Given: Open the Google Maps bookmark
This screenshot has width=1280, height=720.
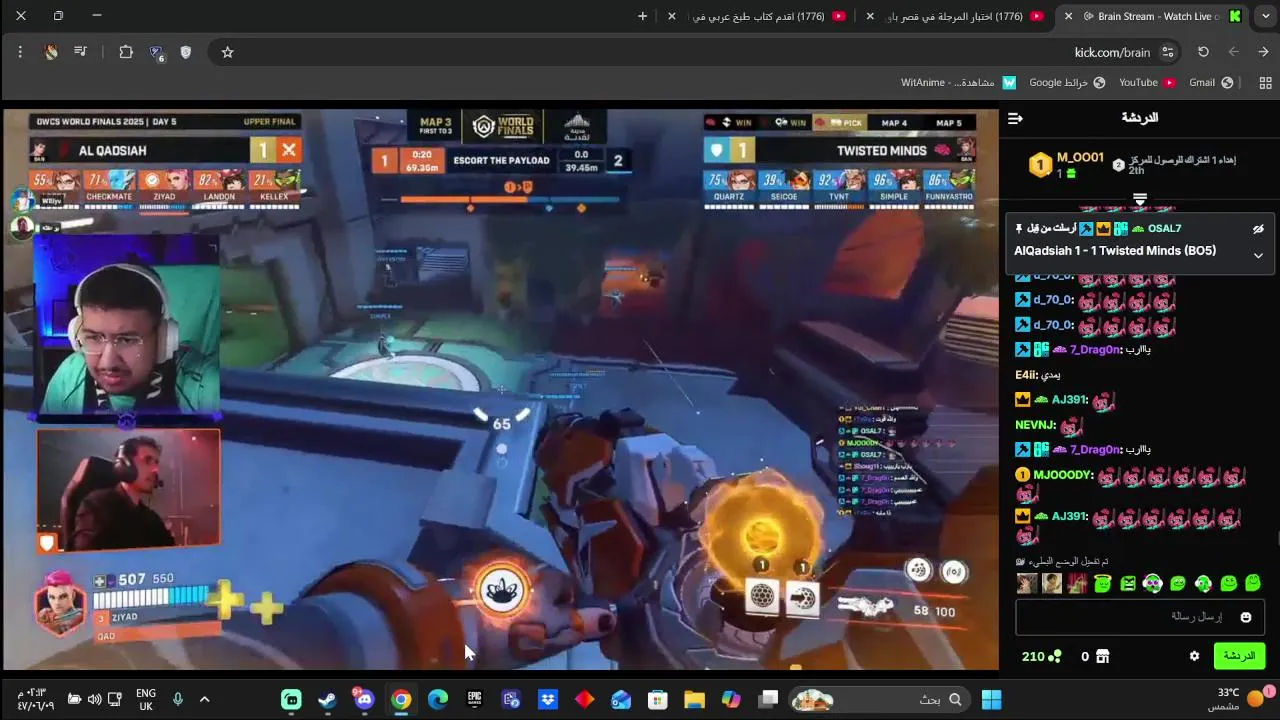Looking at the screenshot, I should click(1066, 82).
